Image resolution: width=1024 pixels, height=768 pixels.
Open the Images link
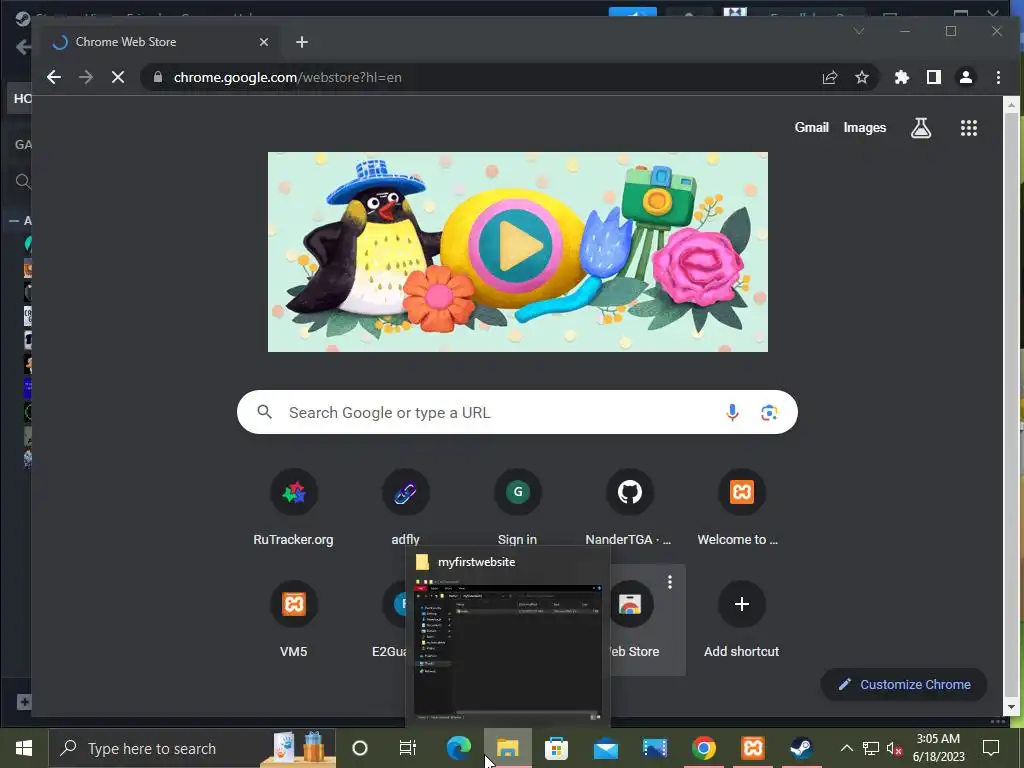click(865, 127)
